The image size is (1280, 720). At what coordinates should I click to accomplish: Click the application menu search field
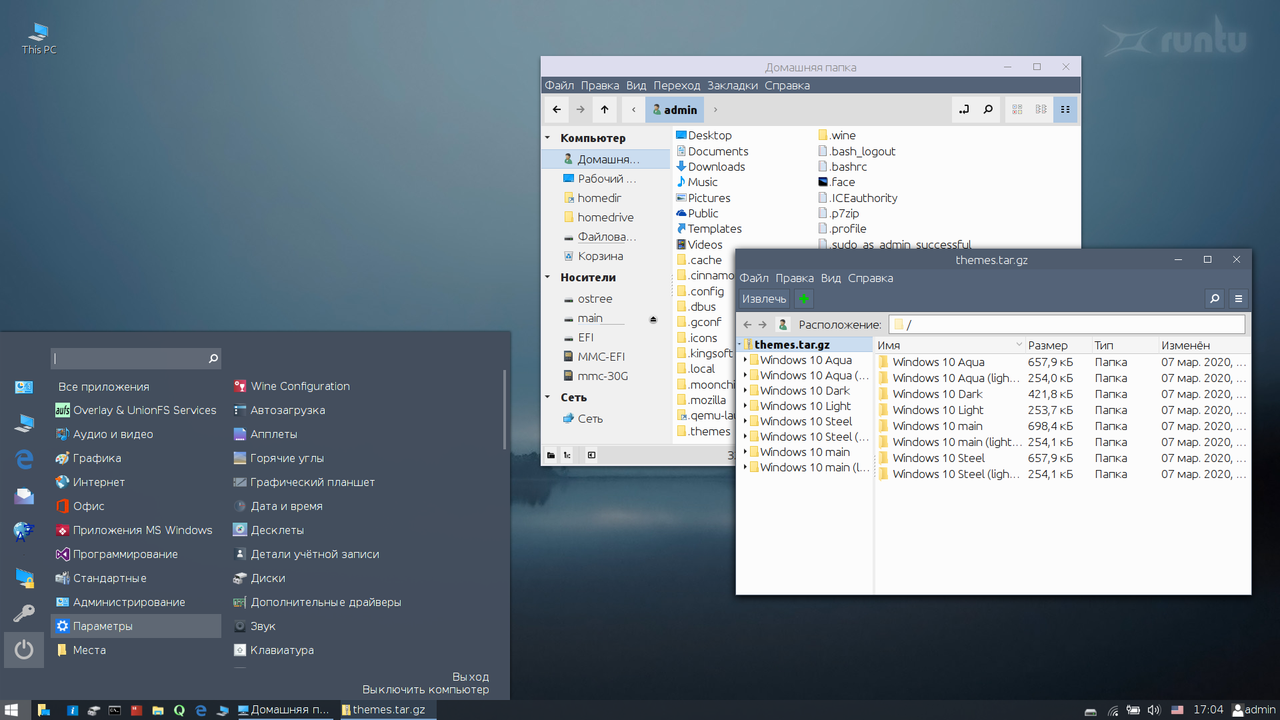[x=136, y=358]
